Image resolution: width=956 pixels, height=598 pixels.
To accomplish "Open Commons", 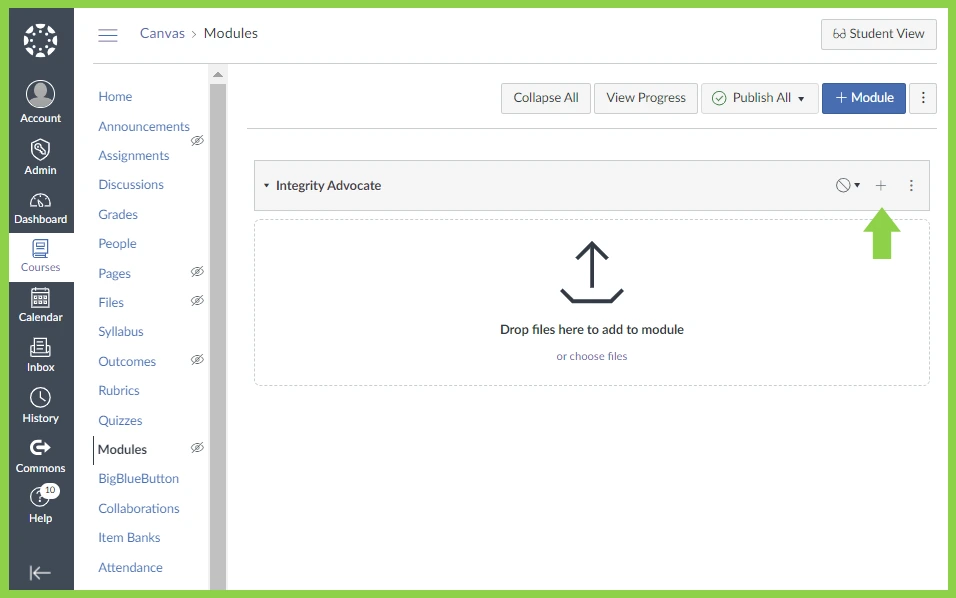I will (40, 457).
